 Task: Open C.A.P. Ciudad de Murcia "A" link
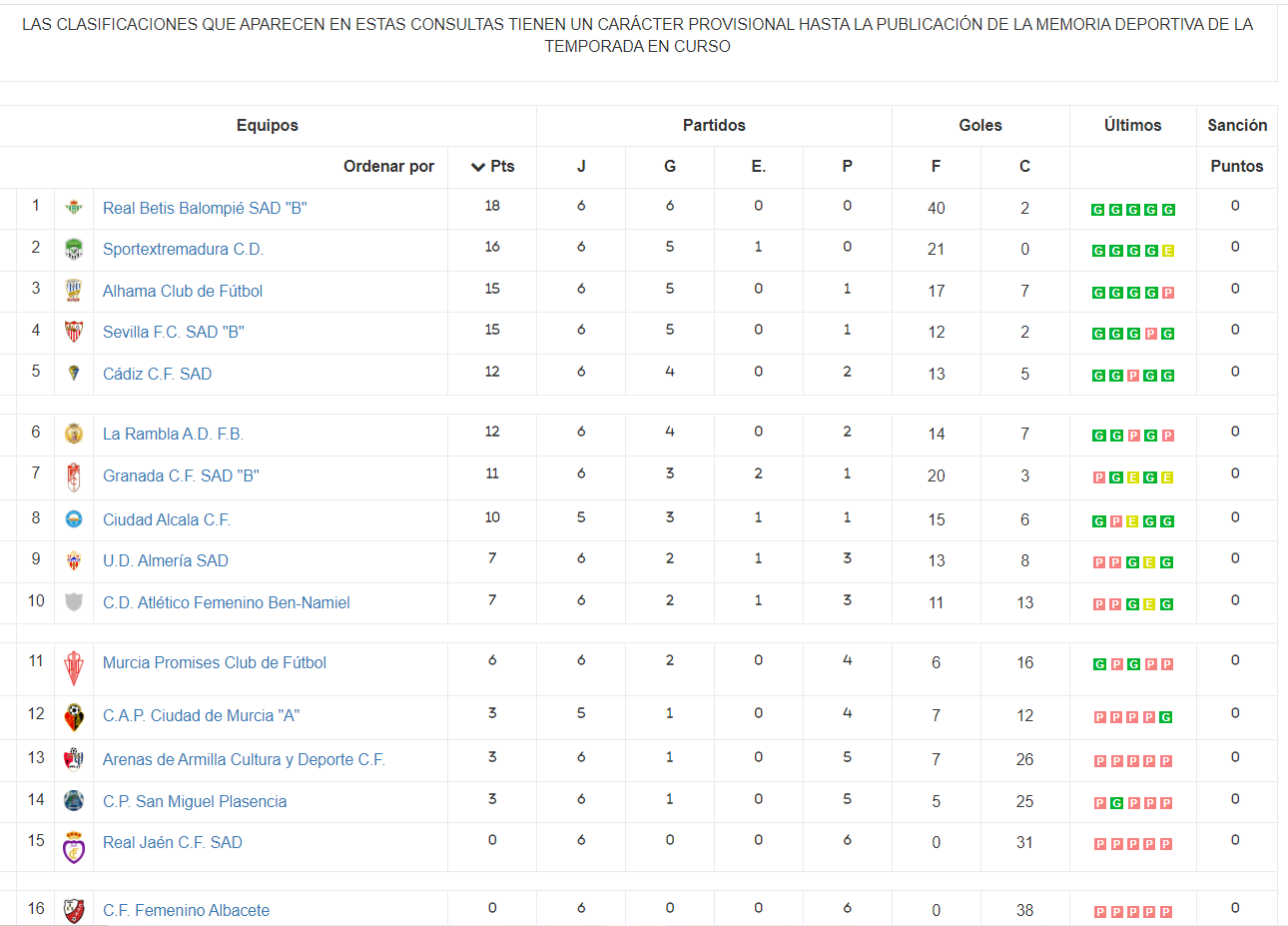coord(201,715)
